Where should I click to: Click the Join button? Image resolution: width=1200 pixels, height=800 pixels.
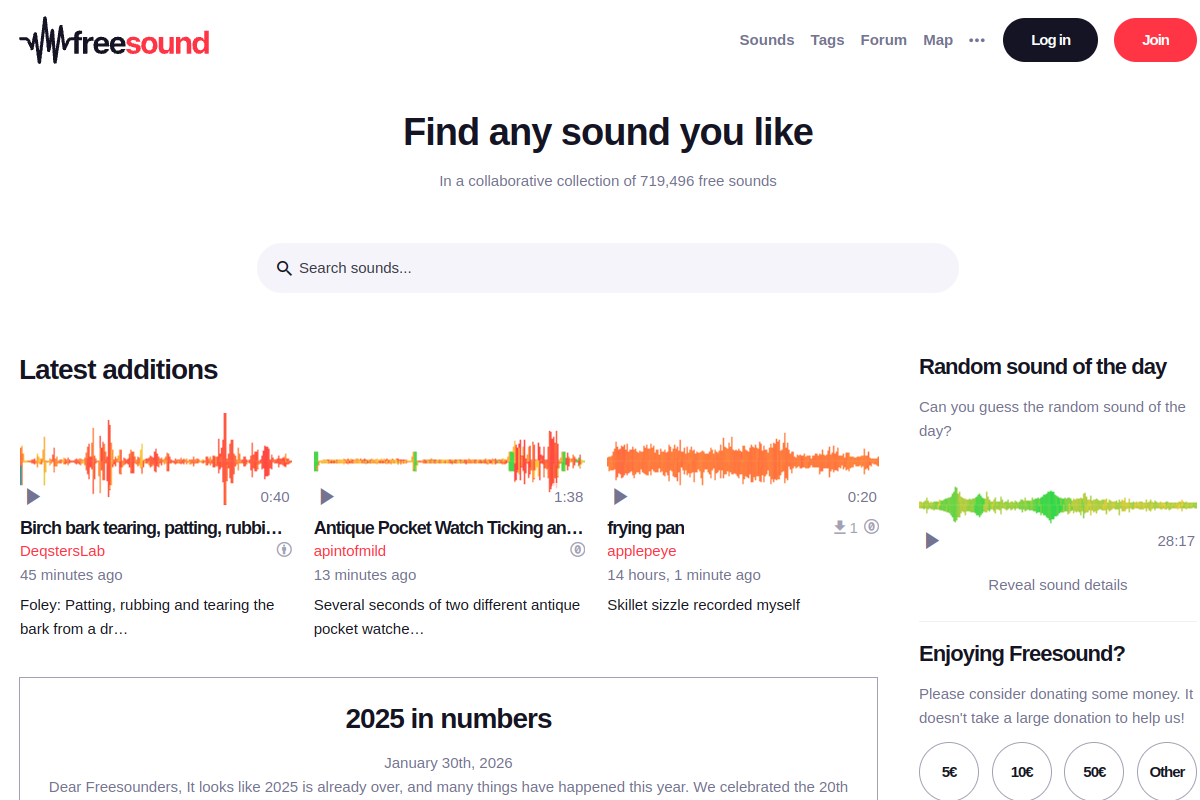coord(1155,40)
